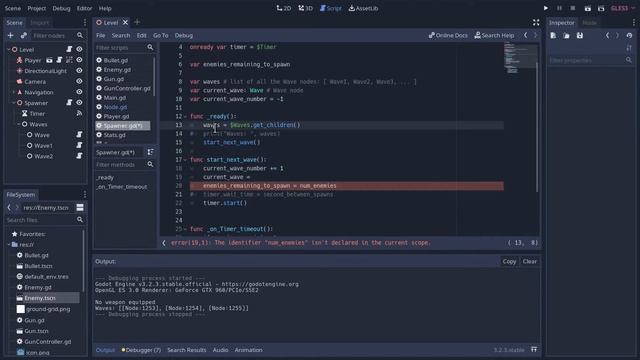Switch to 3D workspace
Image resolution: width=640 pixels, height=360 pixels.
pos(305,8)
